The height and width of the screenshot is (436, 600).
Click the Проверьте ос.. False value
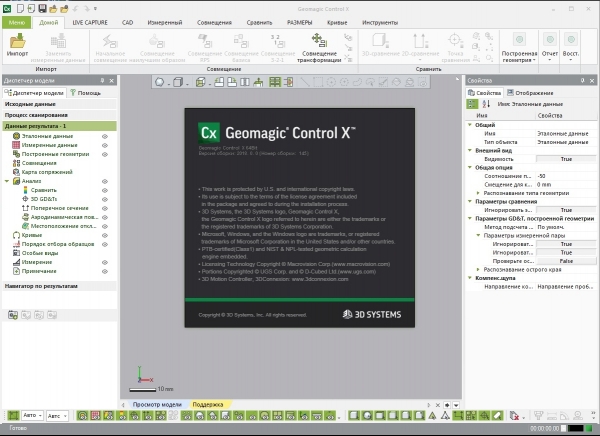[x=566, y=261]
